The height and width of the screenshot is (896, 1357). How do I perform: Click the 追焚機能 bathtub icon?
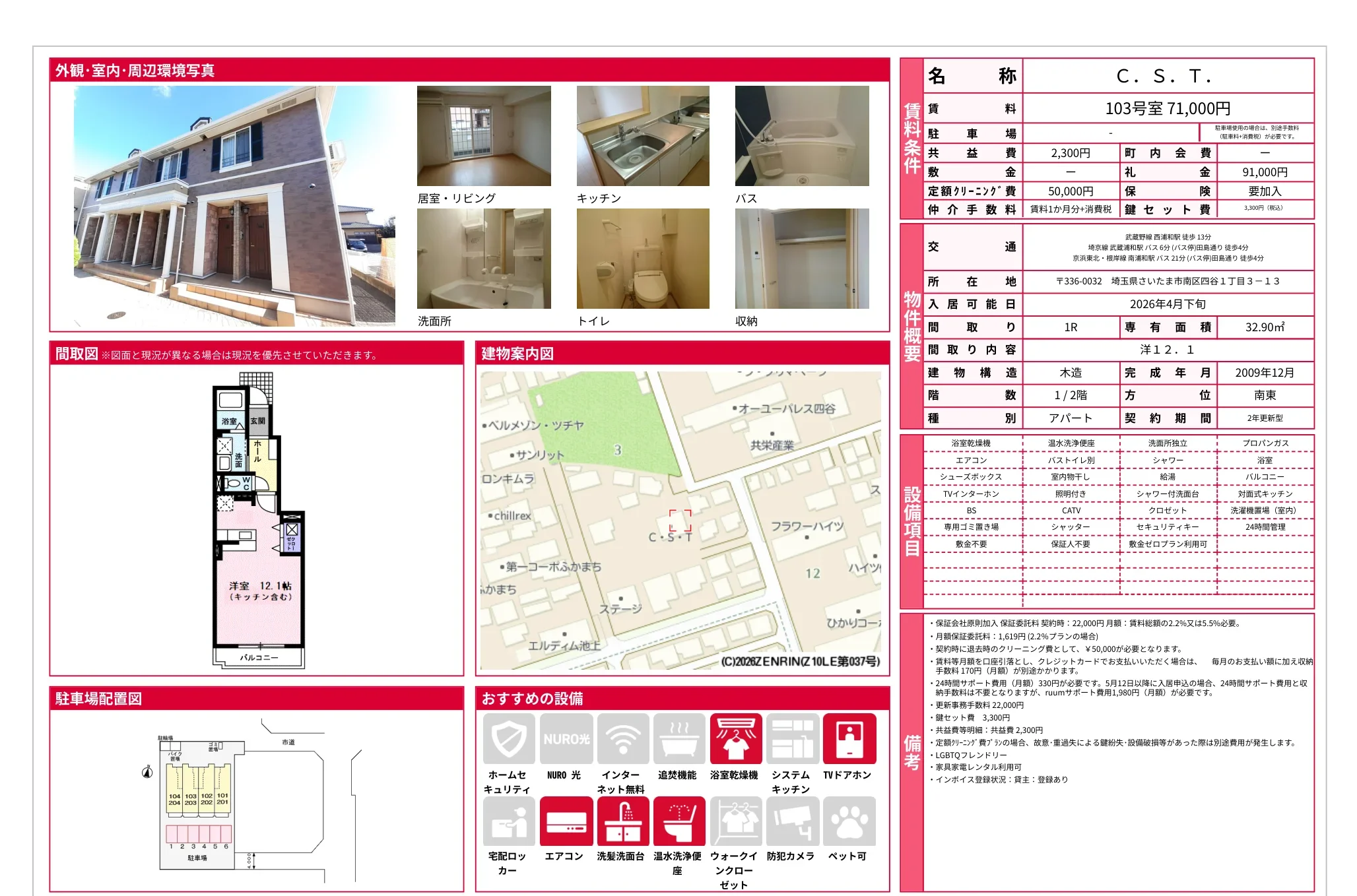(x=679, y=738)
